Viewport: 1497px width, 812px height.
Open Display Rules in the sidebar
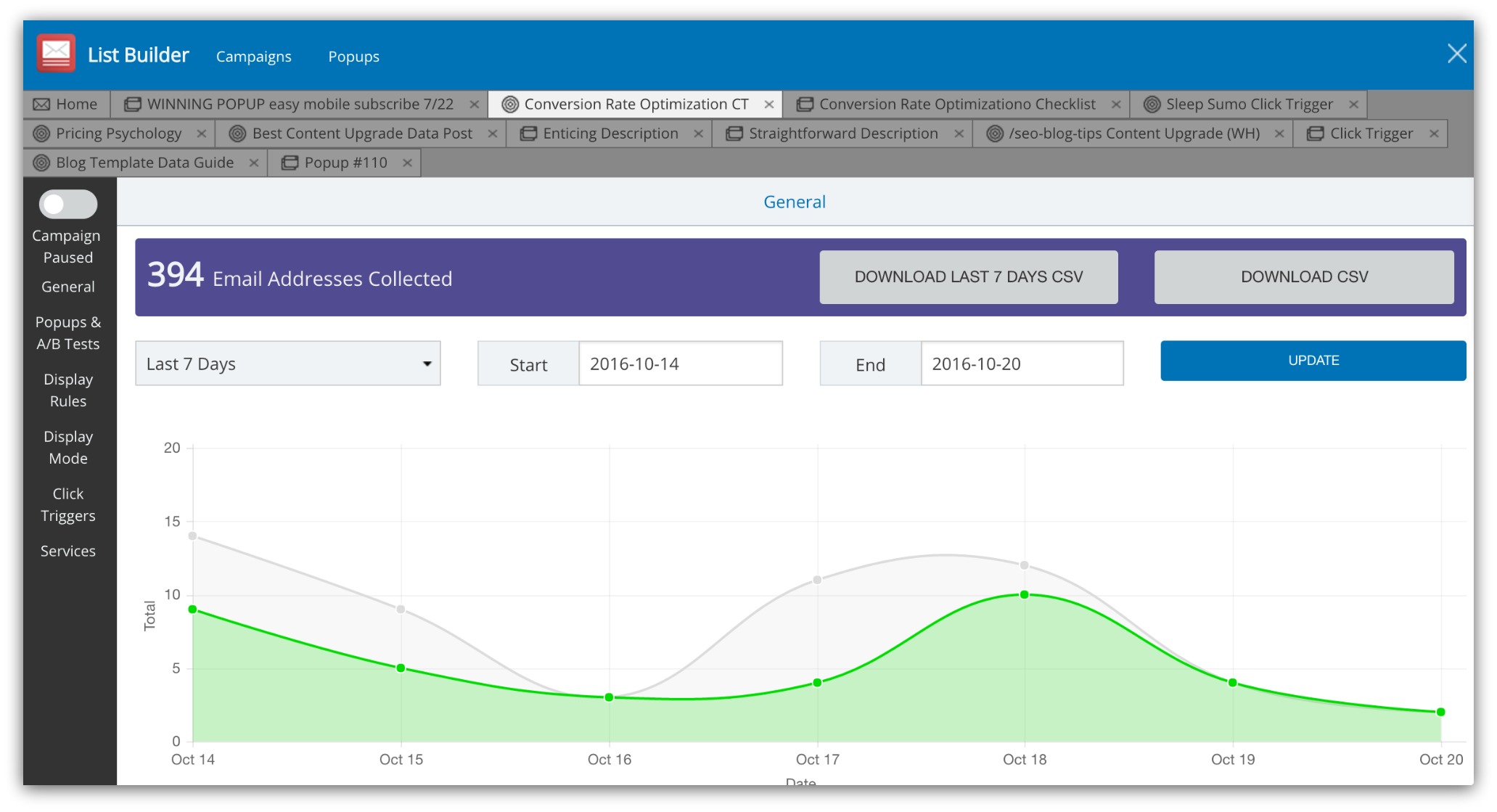coord(68,390)
